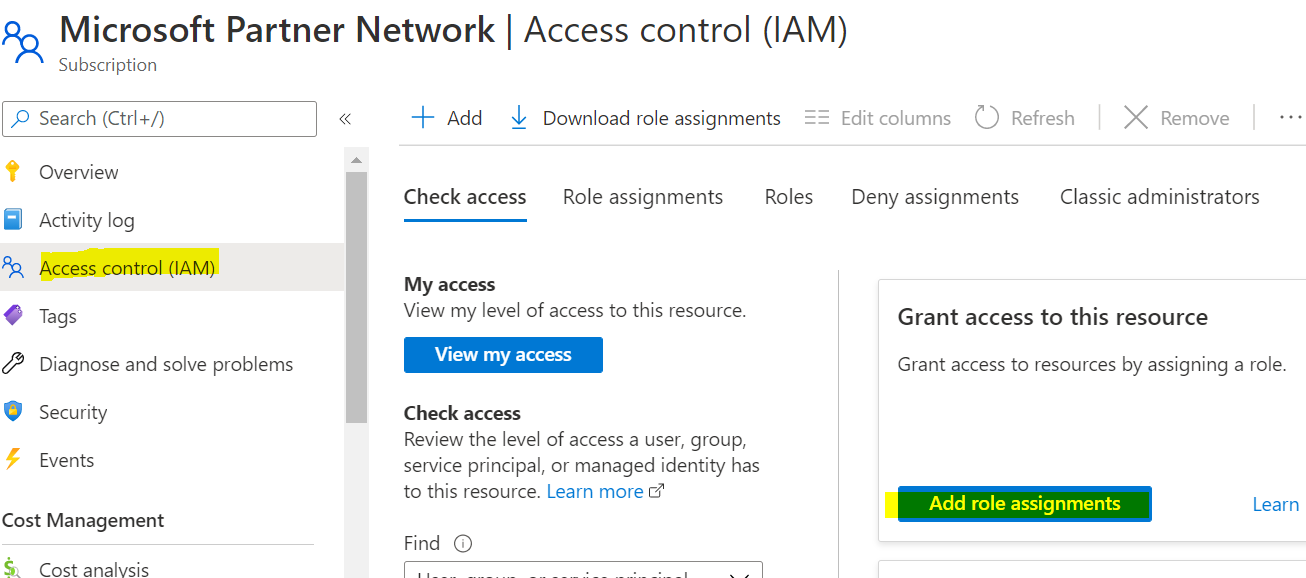Click the My access heading
Screen dimensions: 1306x578
tap(450, 285)
